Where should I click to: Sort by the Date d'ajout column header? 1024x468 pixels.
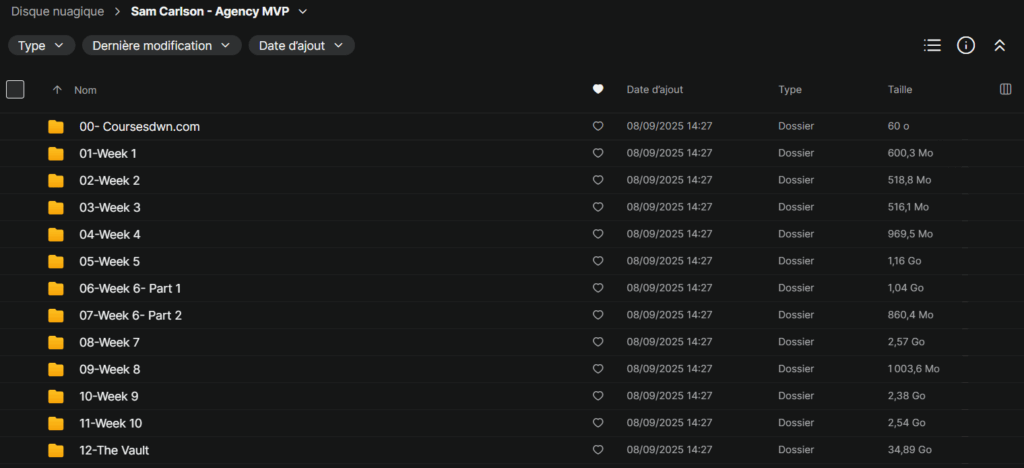click(654, 90)
